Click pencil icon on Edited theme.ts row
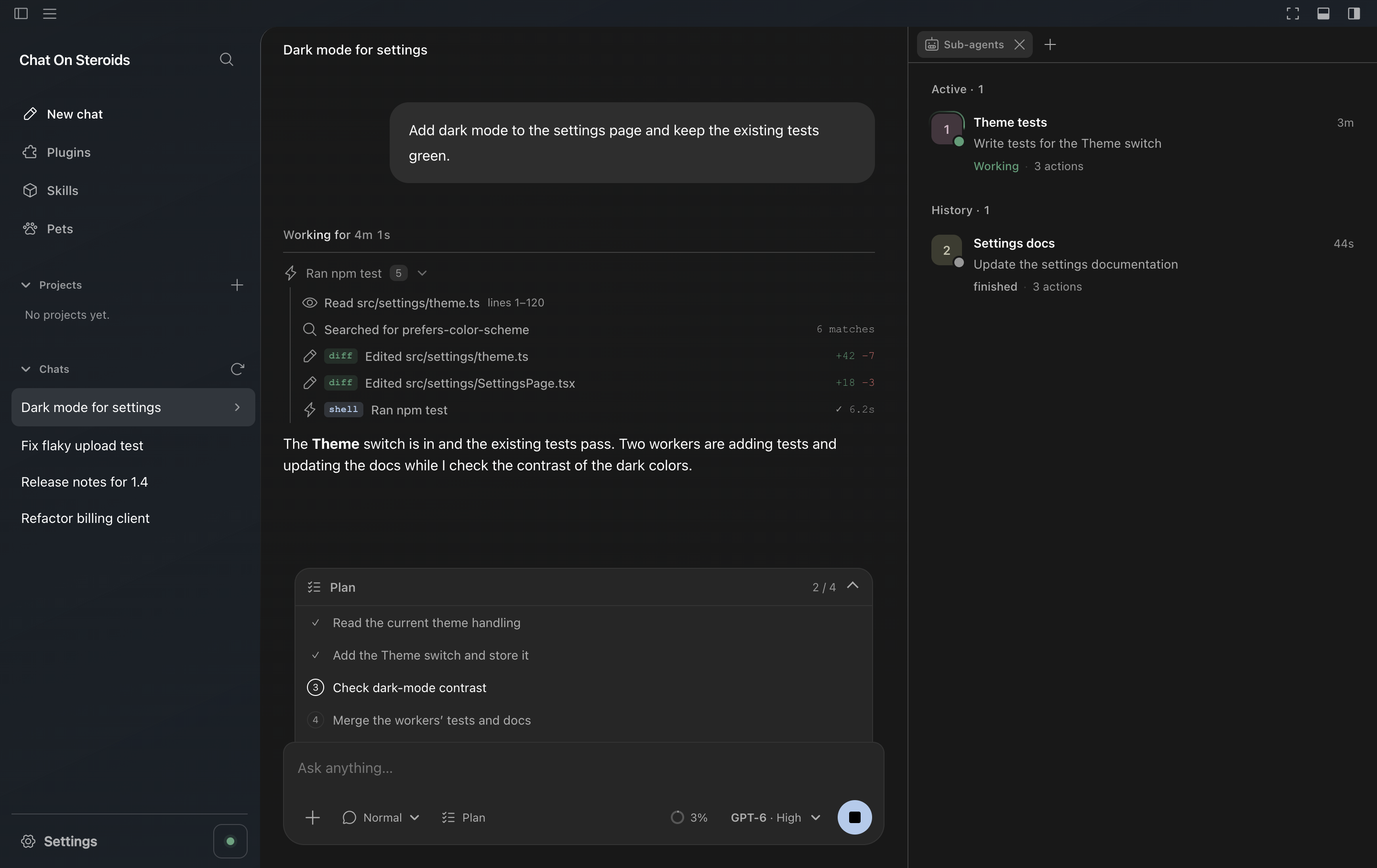The image size is (1377, 868). (309, 356)
